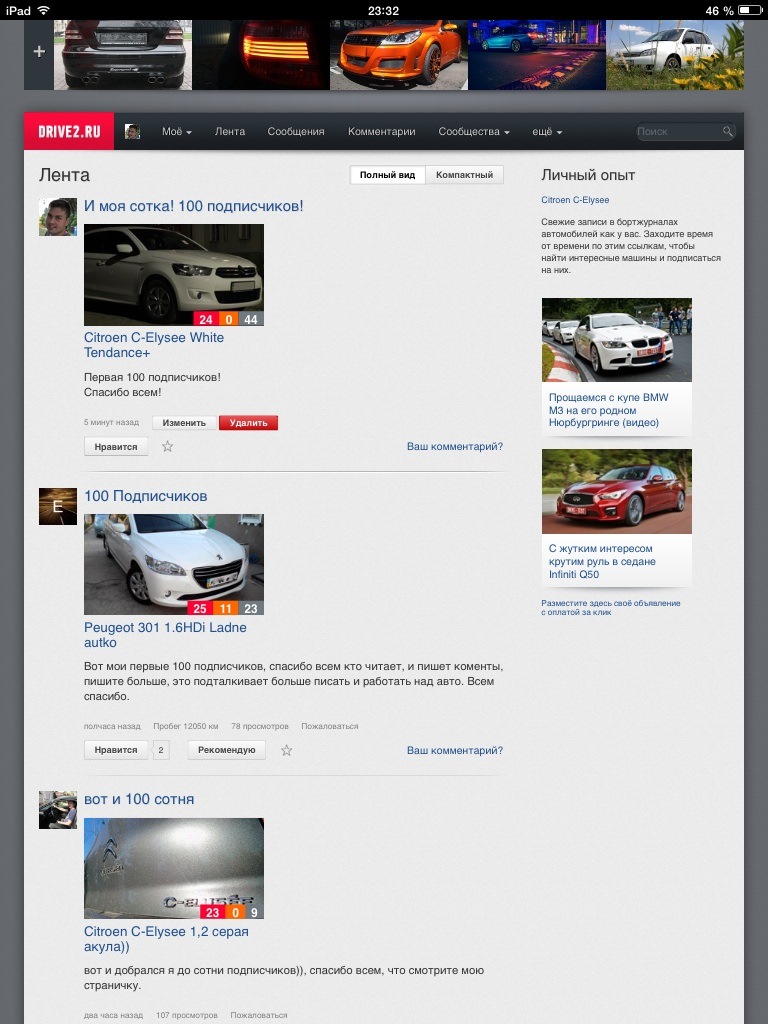Viewport: 768px width, 1024px height.
Task: Open grey C-Elysee badge photo
Action: pos(174,869)
